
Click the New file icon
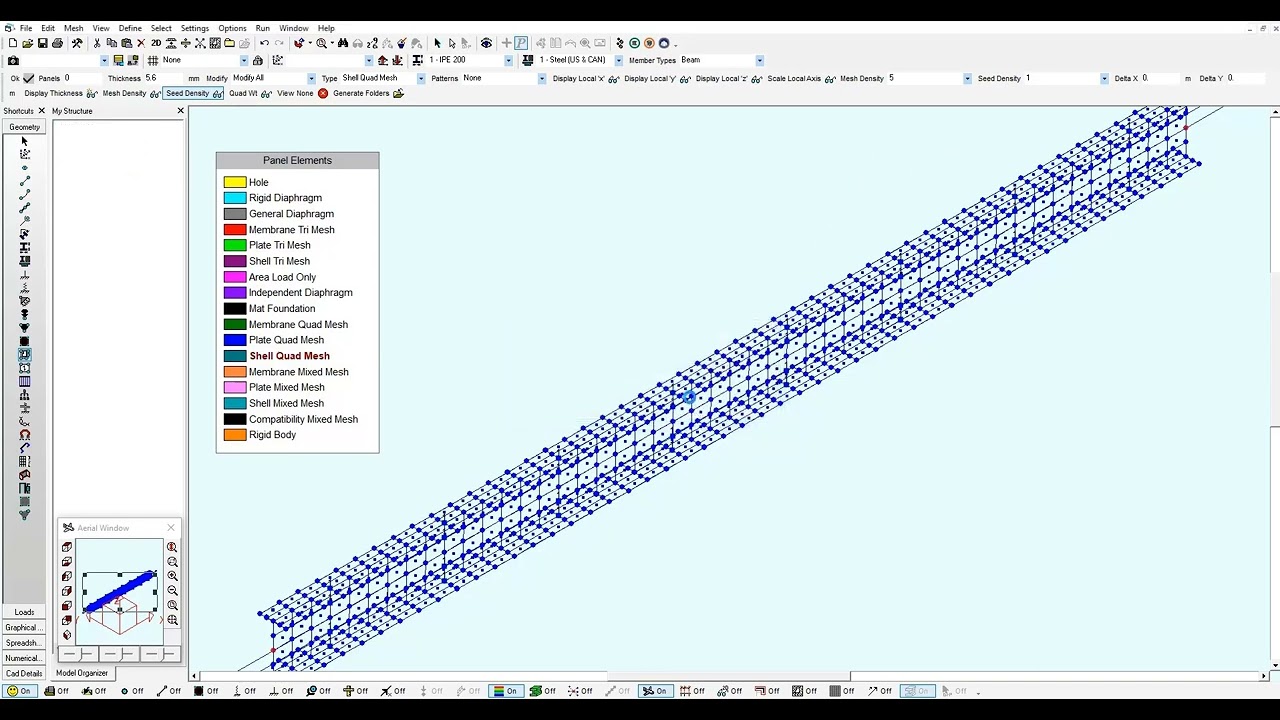(x=12, y=43)
